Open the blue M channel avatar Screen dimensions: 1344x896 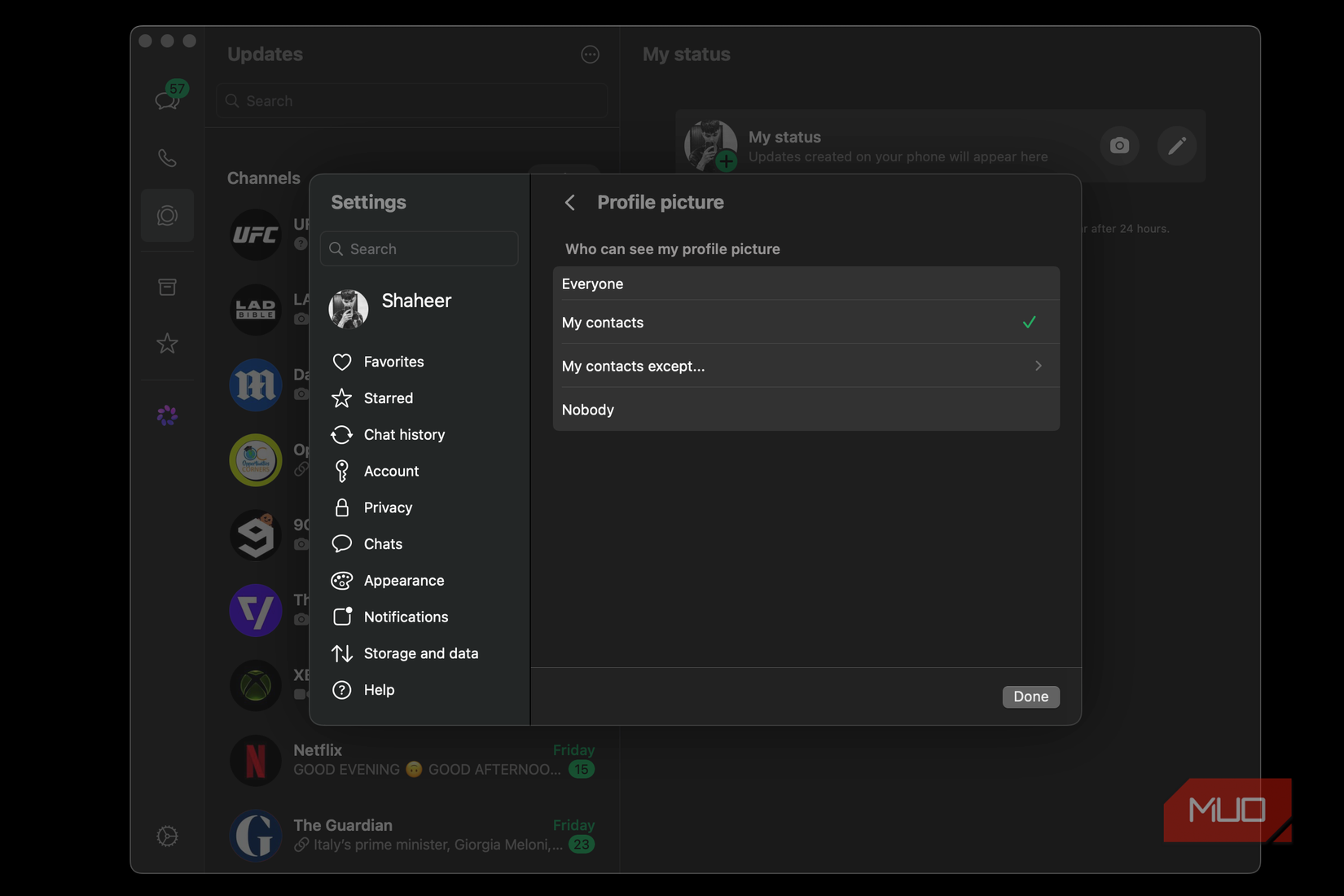(x=256, y=385)
